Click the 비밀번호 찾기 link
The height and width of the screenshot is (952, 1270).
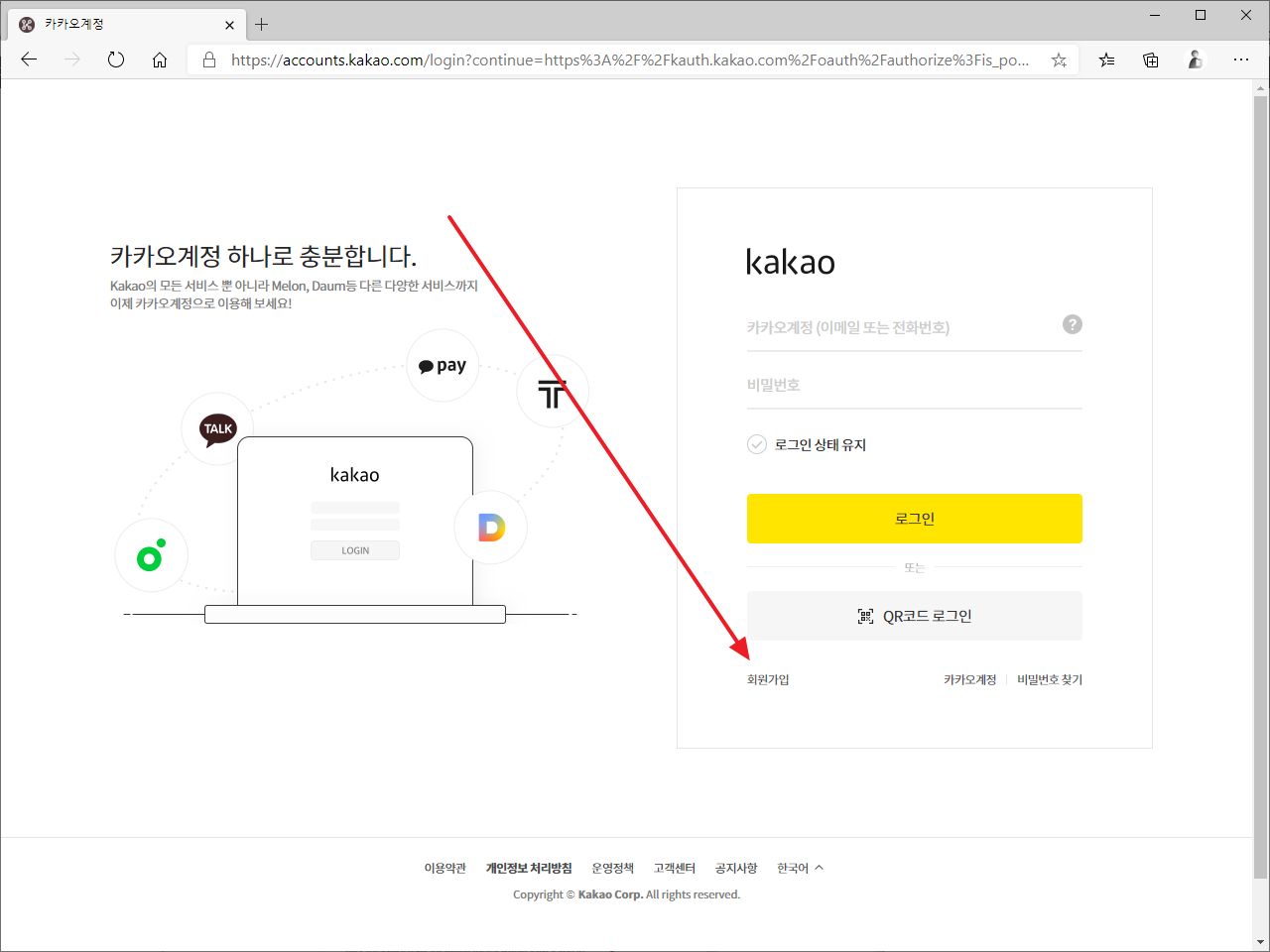click(1050, 679)
